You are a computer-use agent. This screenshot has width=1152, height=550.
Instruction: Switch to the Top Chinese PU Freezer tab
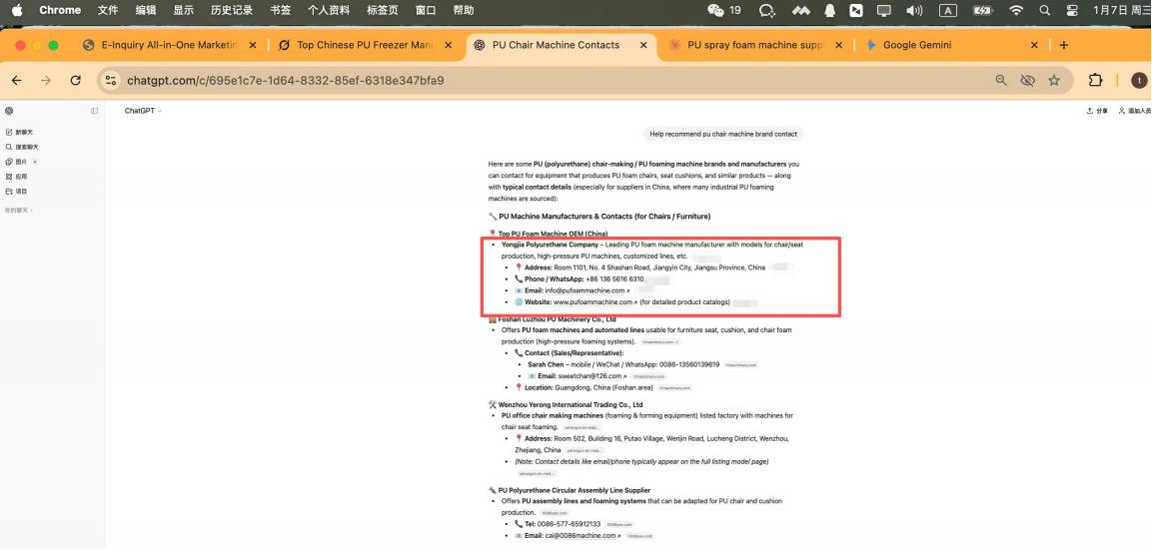(364, 45)
